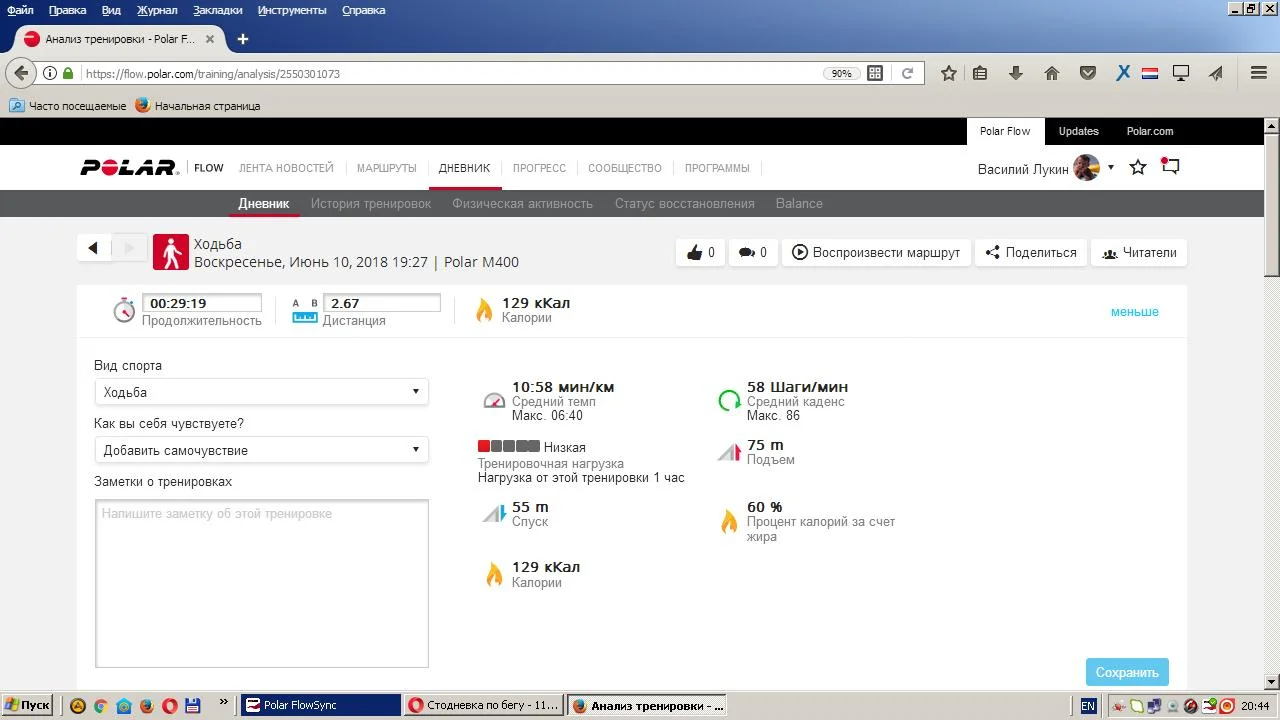Viewport: 1280px width, 720px height.
Task: Switch to Физическая активность subtab
Action: click(522, 203)
